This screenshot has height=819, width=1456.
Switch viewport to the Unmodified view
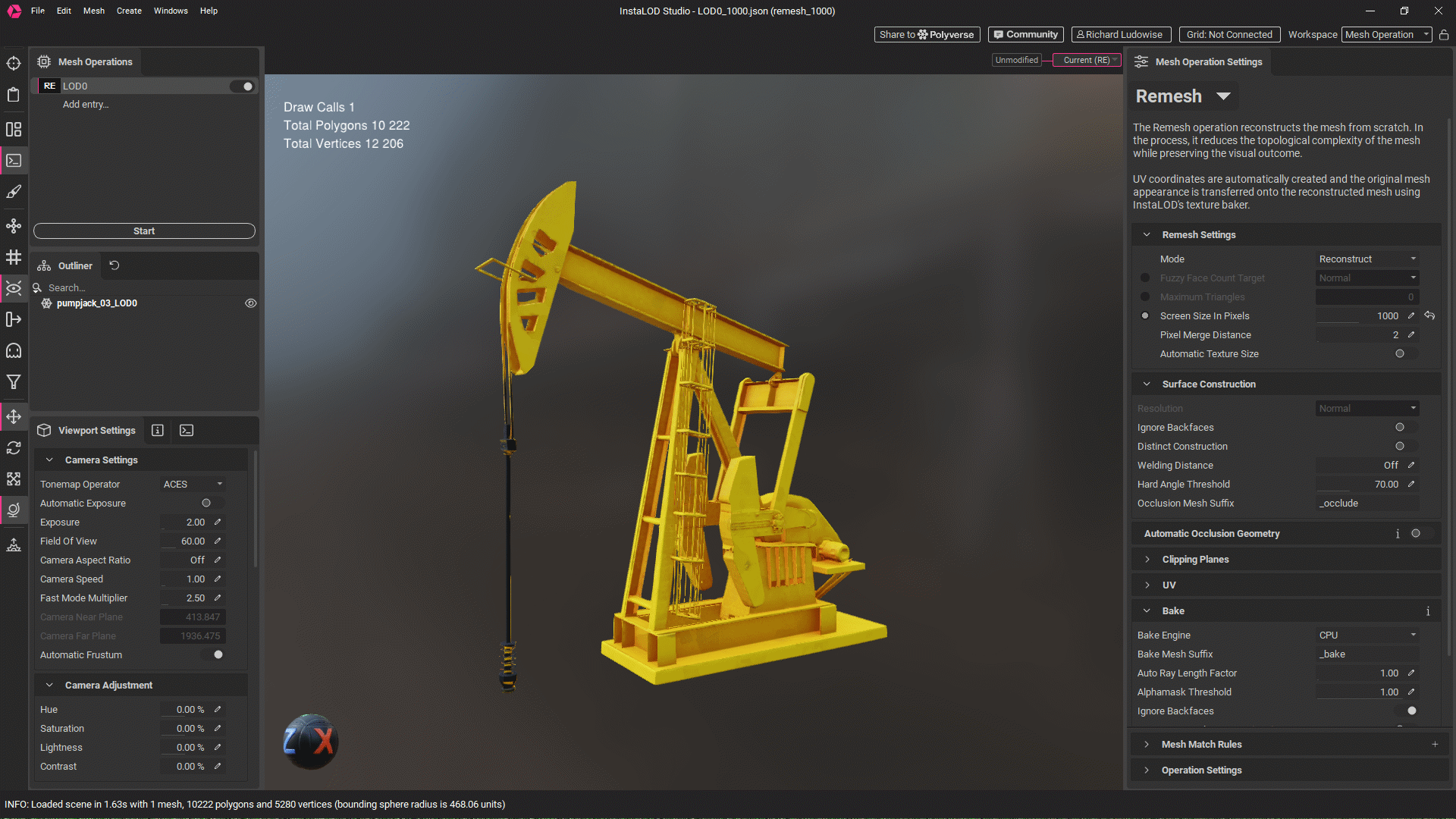tap(1017, 60)
